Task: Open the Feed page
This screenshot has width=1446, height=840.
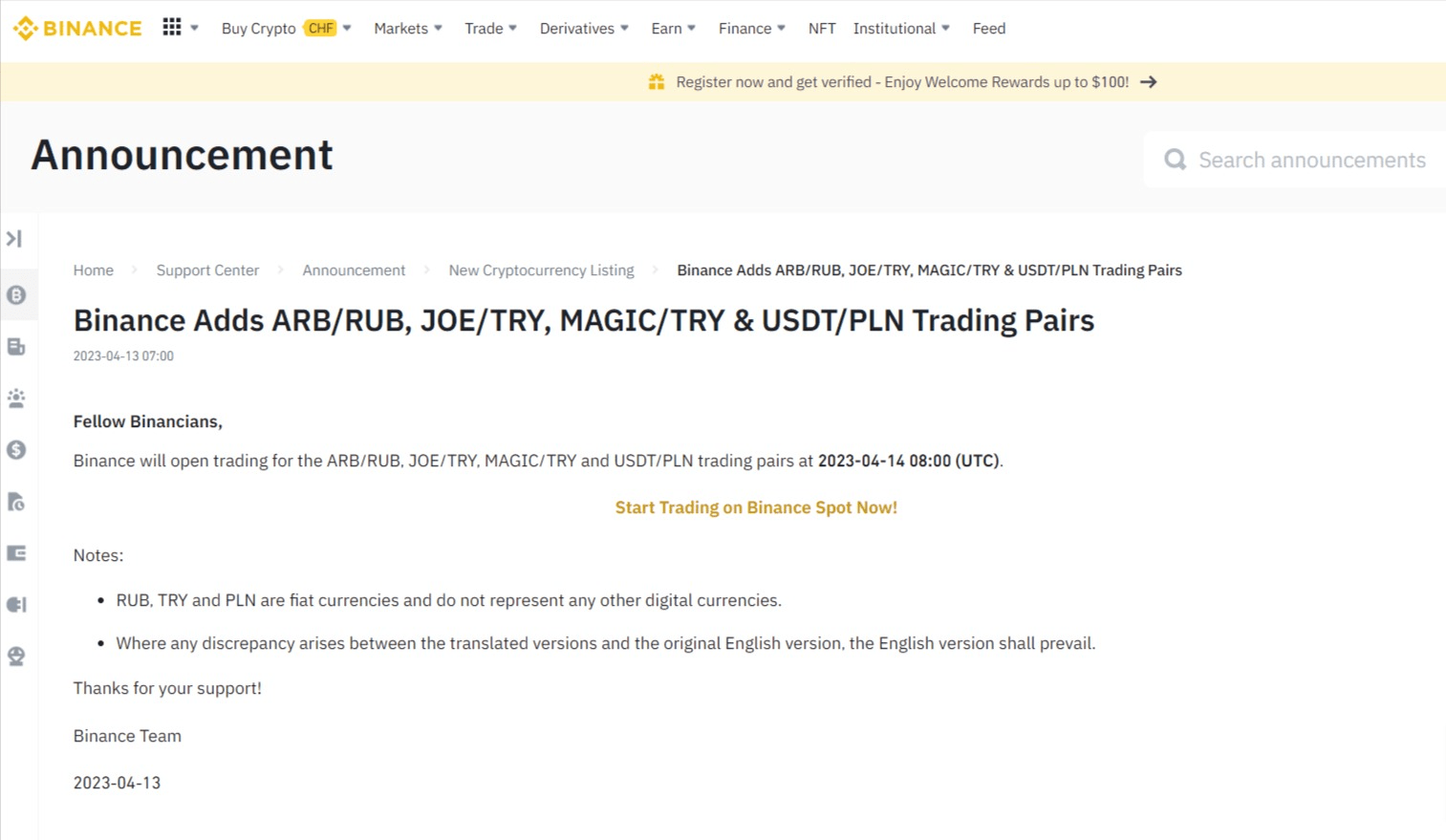Action: click(x=989, y=29)
